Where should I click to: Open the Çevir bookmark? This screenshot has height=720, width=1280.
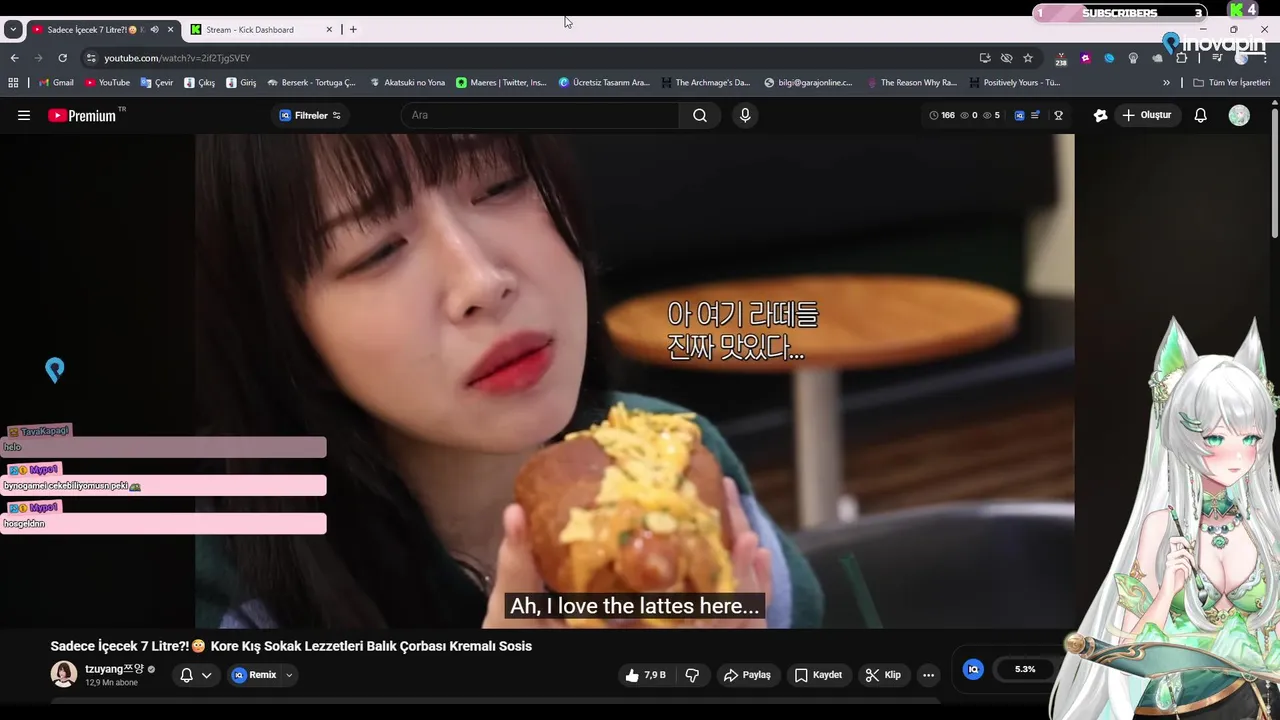click(157, 83)
